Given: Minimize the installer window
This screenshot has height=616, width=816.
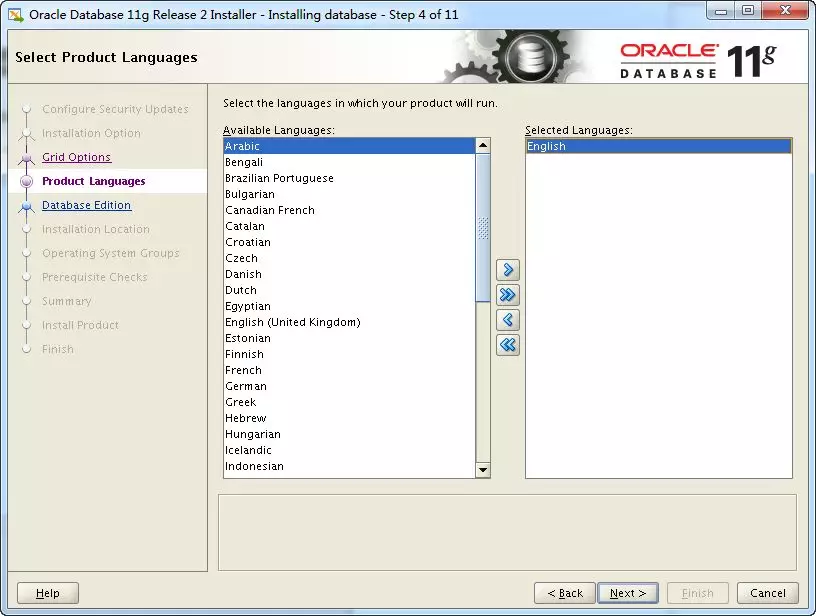Looking at the screenshot, I should 721,11.
